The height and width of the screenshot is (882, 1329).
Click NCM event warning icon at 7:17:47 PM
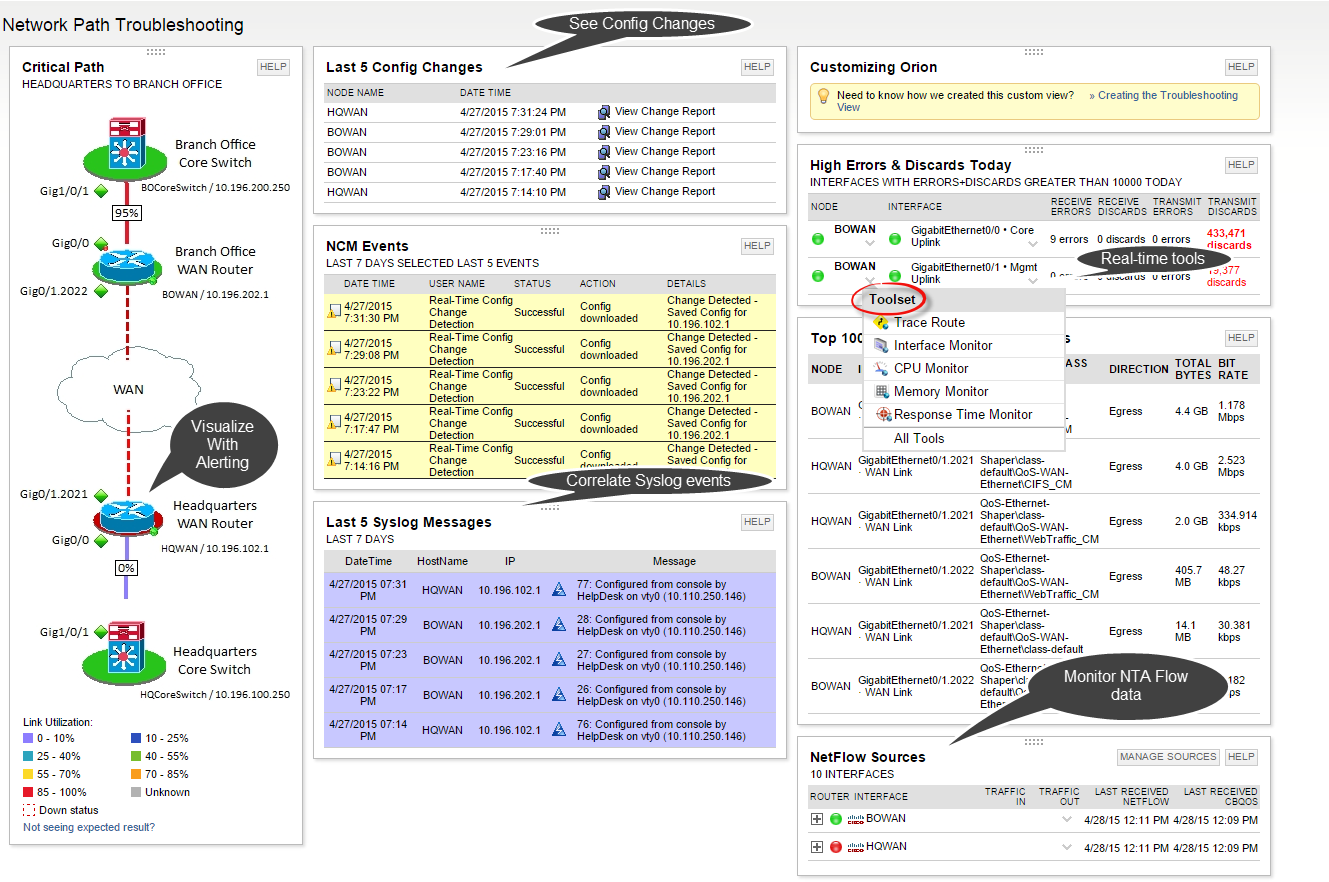(x=334, y=423)
